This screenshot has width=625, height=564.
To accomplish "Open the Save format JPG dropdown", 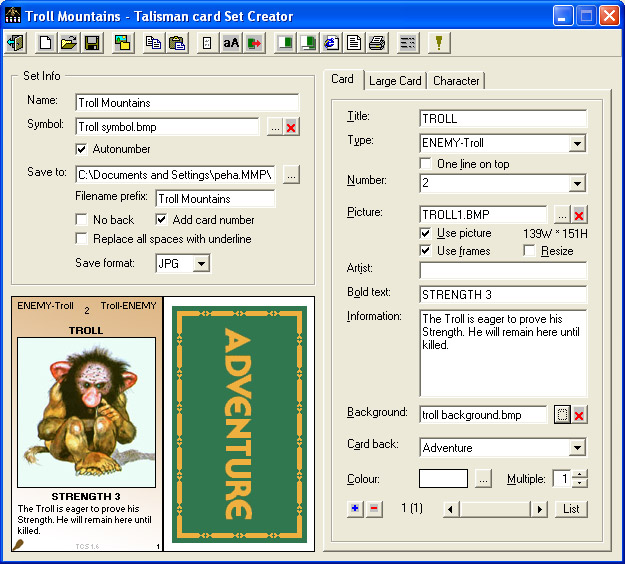I will (x=202, y=263).
